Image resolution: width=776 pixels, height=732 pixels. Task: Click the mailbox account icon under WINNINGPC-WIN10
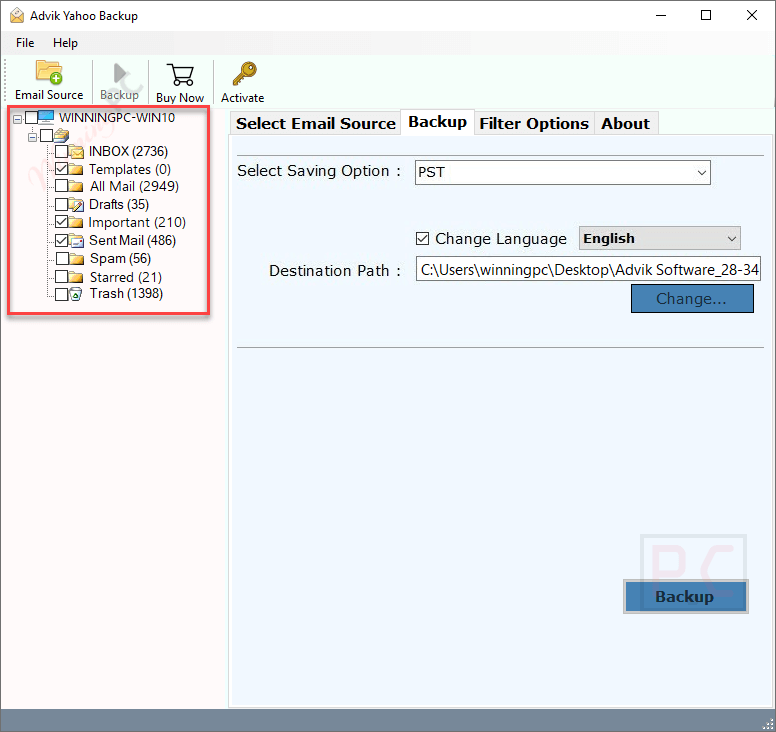tap(61, 135)
